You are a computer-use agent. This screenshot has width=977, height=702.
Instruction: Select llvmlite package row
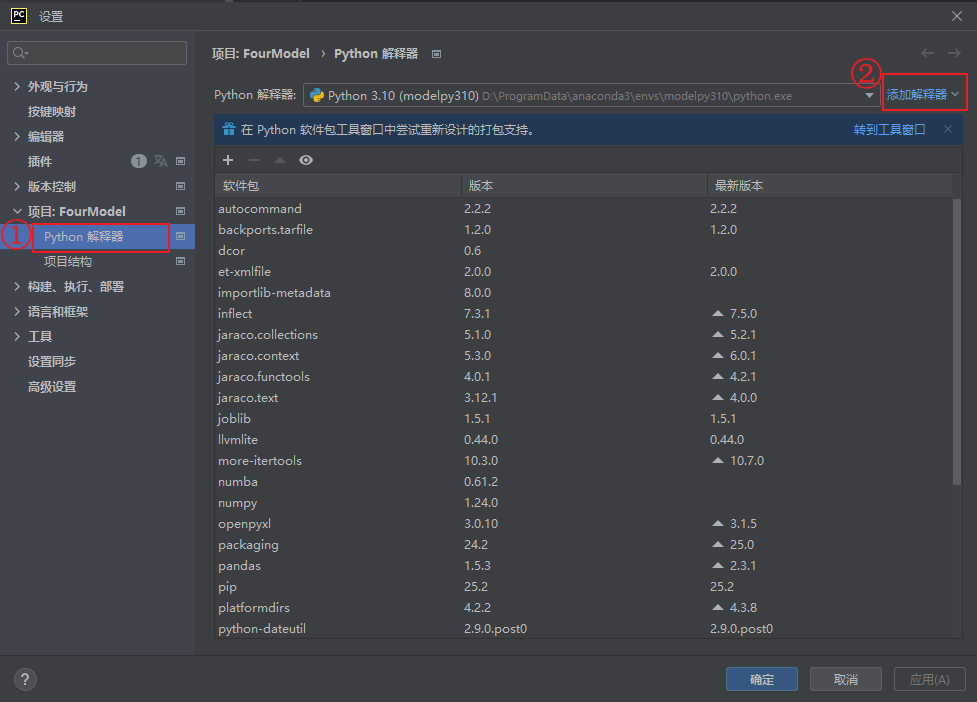[583, 439]
